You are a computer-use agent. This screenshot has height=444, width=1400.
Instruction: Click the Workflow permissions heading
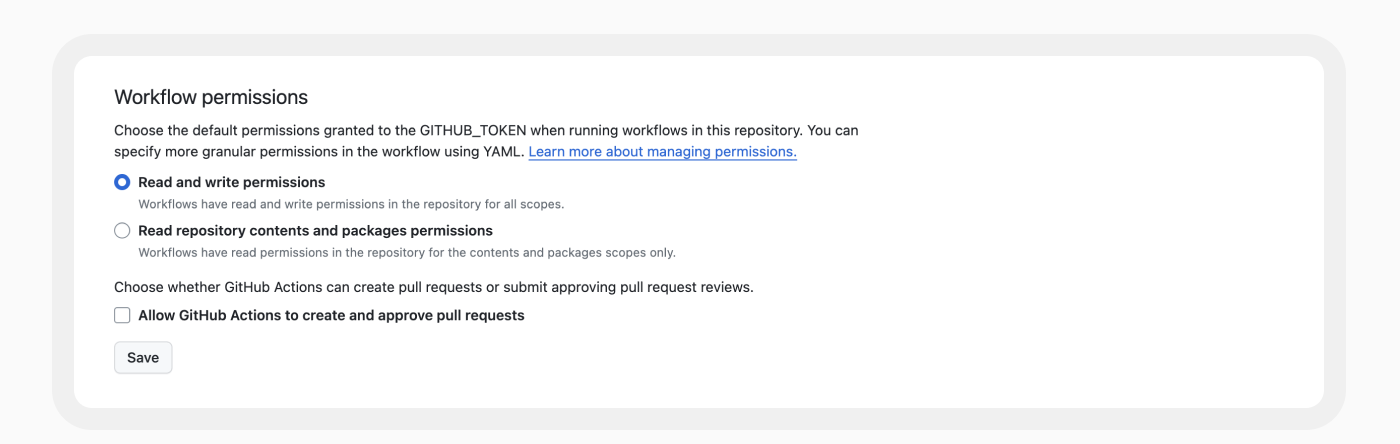click(x=211, y=97)
